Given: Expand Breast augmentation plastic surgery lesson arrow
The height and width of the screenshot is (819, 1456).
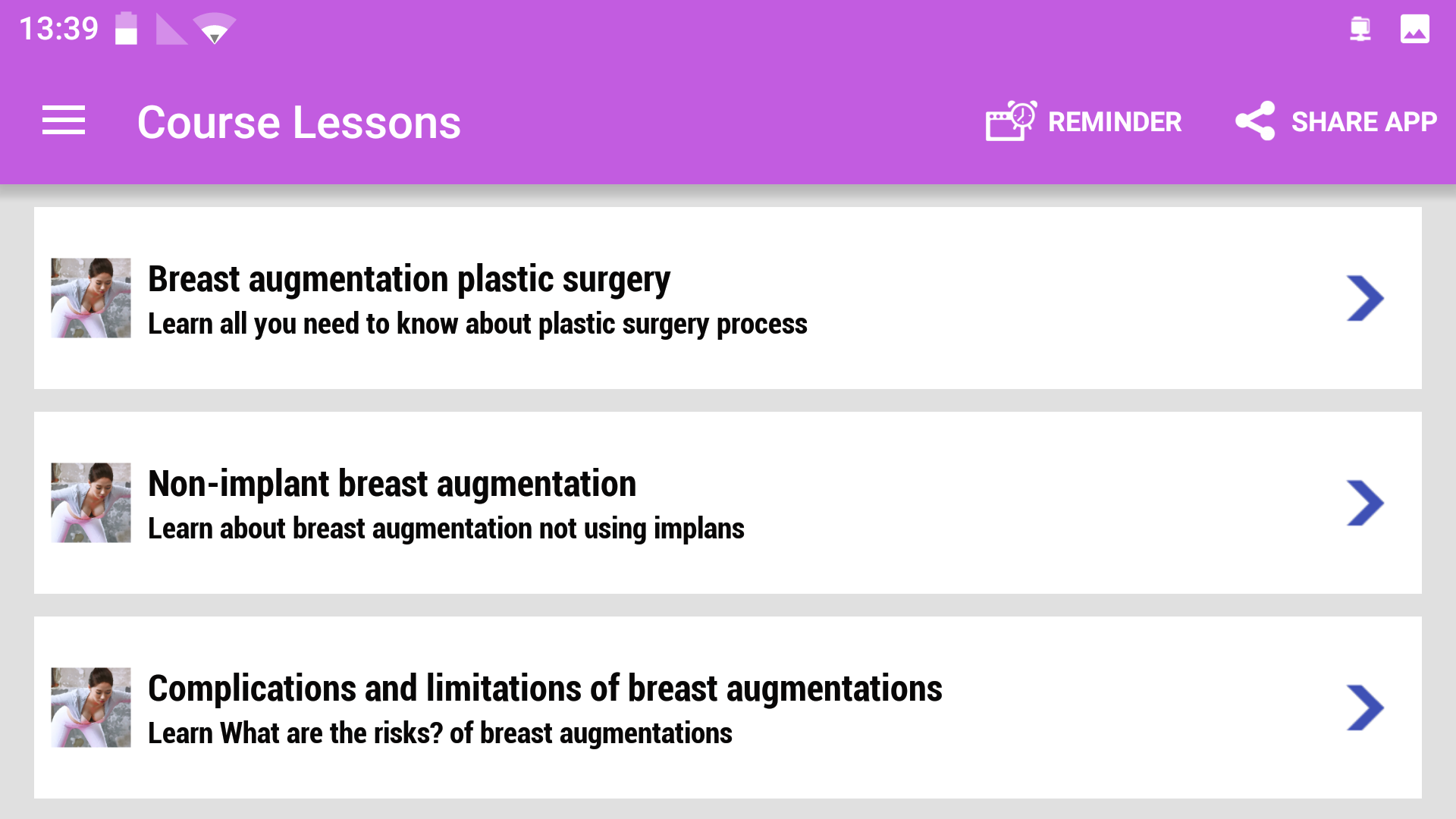Looking at the screenshot, I should click(1365, 298).
